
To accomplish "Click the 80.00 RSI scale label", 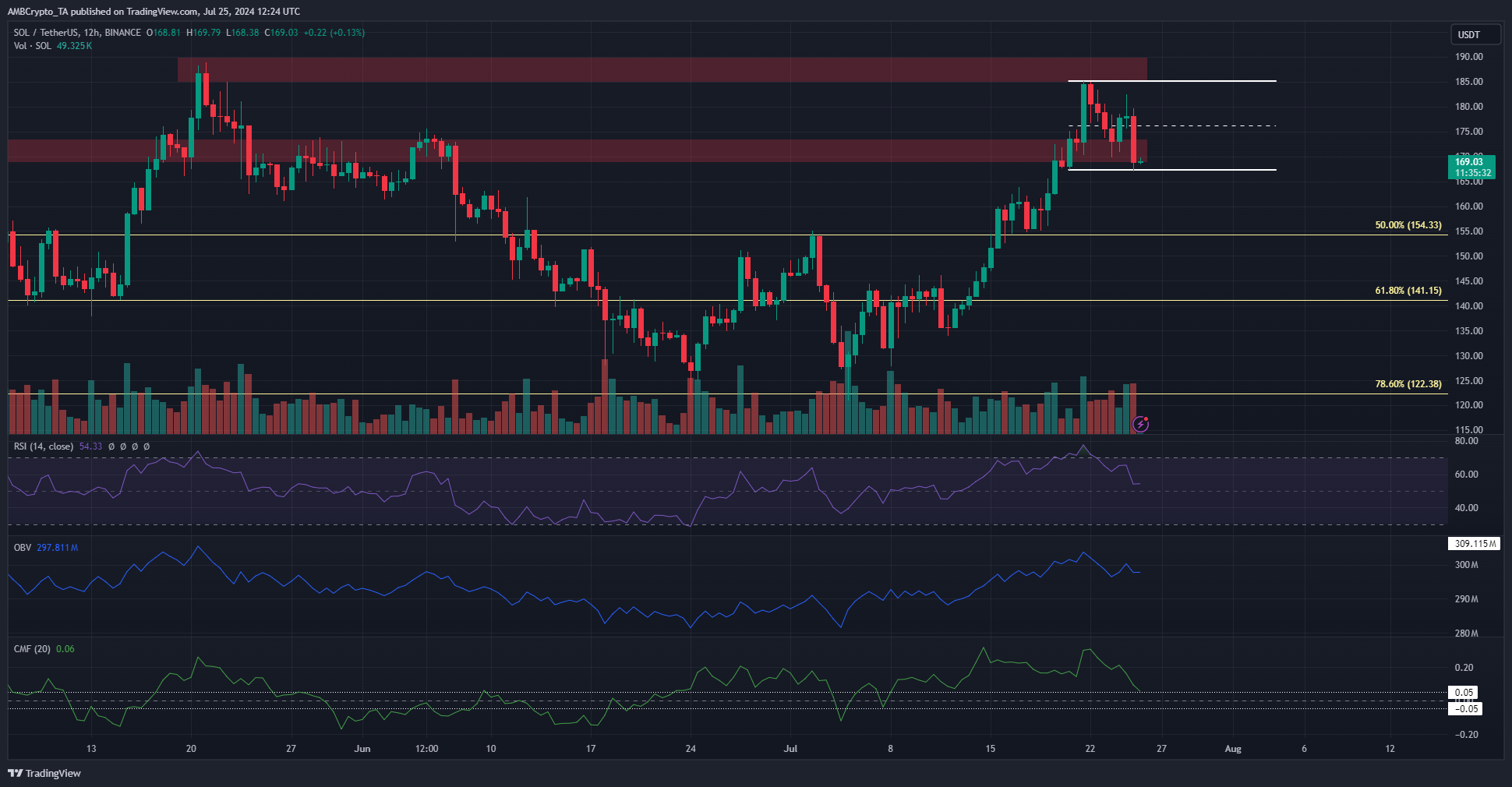I will pyautogui.click(x=1467, y=441).
